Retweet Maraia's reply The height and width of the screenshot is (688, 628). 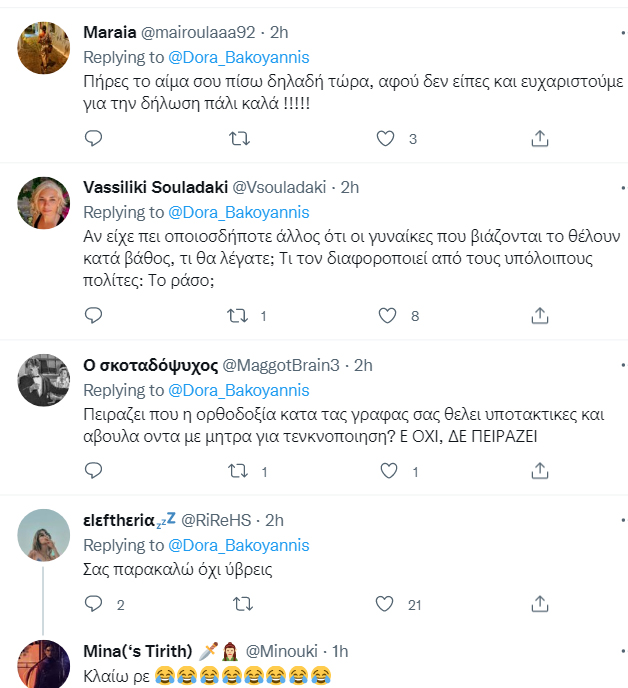click(x=240, y=139)
